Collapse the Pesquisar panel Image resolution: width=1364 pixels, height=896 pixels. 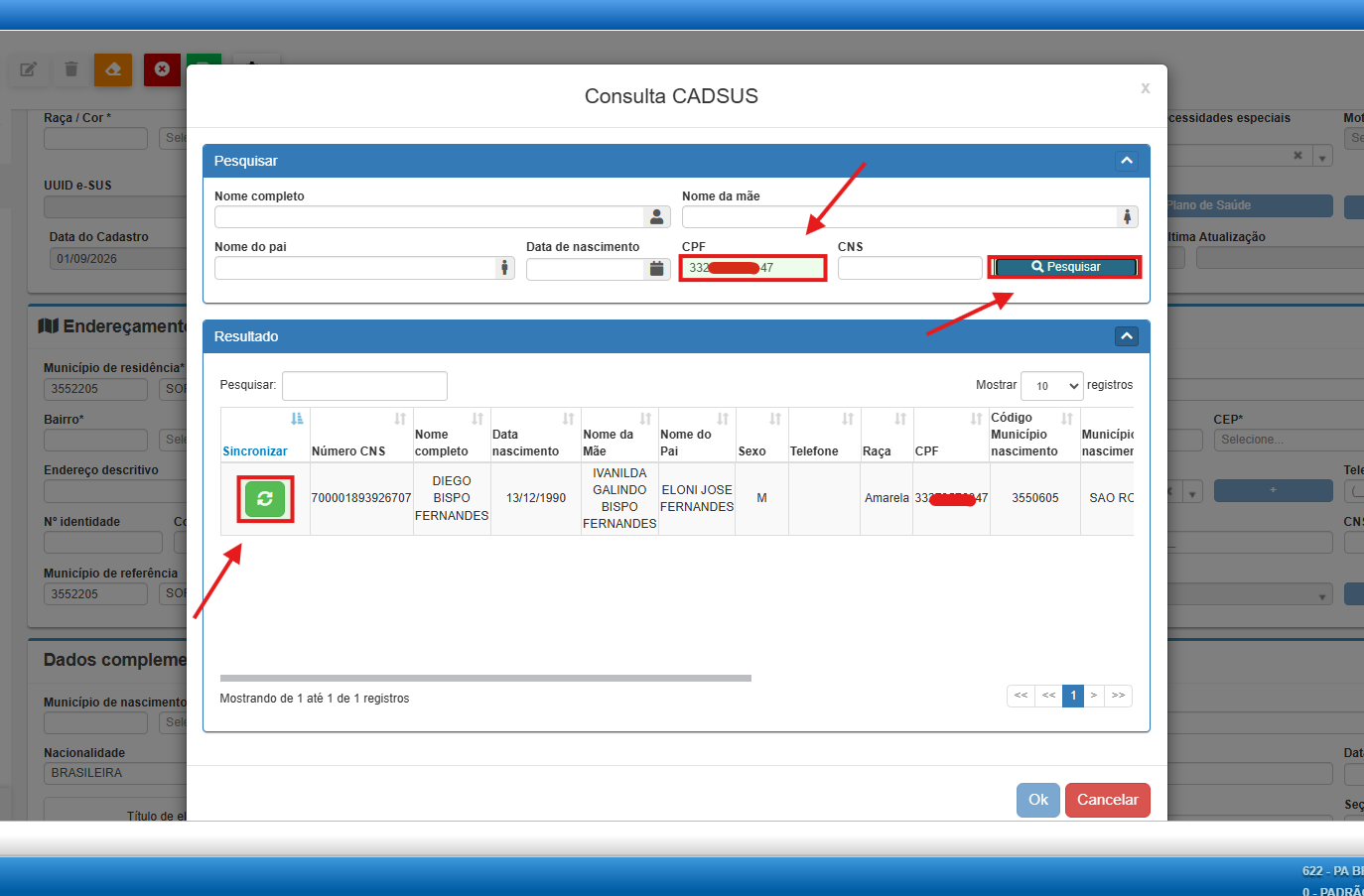(x=1127, y=161)
